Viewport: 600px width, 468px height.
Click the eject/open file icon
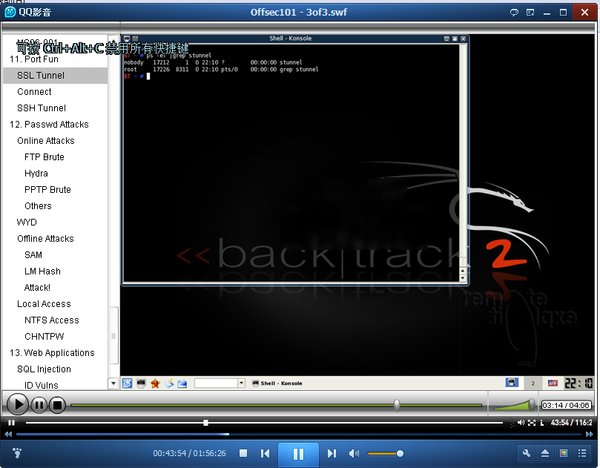click(x=545, y=453)
